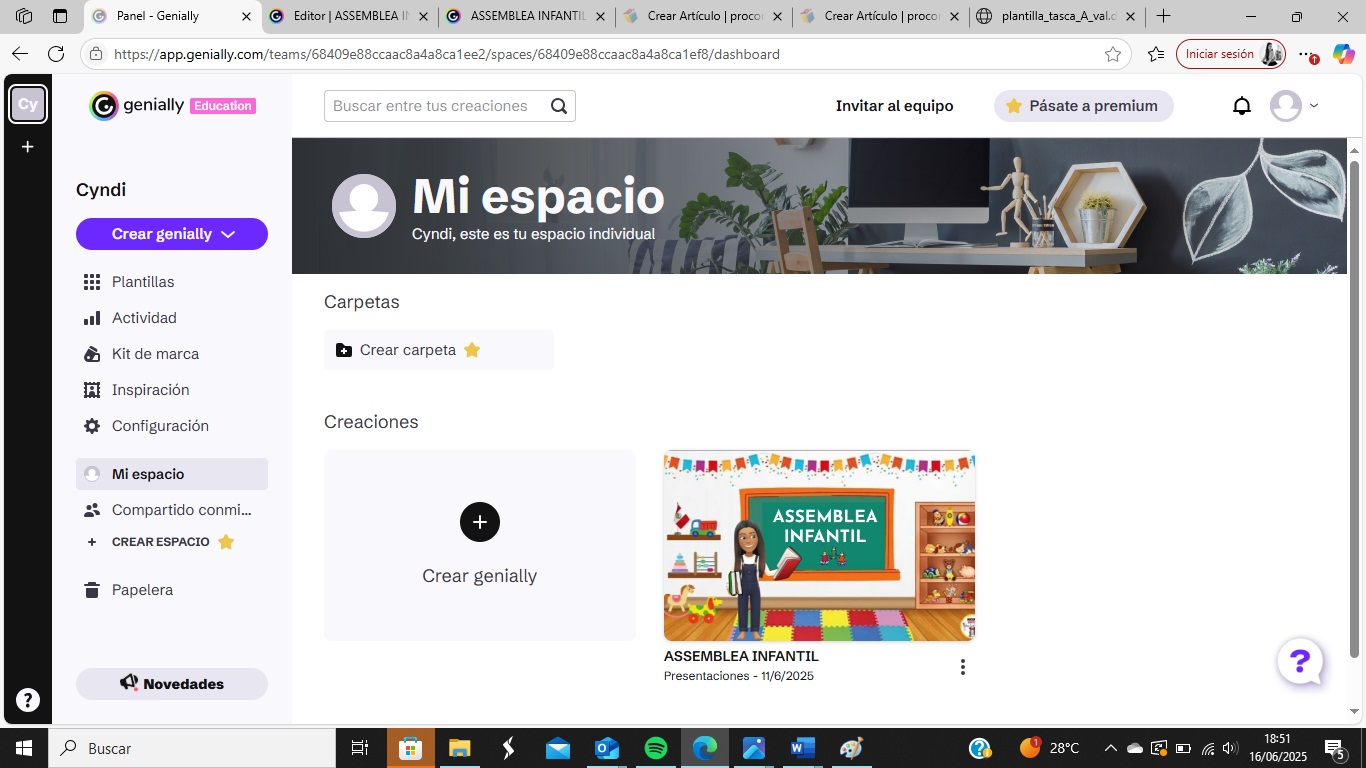Open the purple help chat bubble
The width and height of the screenshot is (1366, 768).
point(1300,661)
